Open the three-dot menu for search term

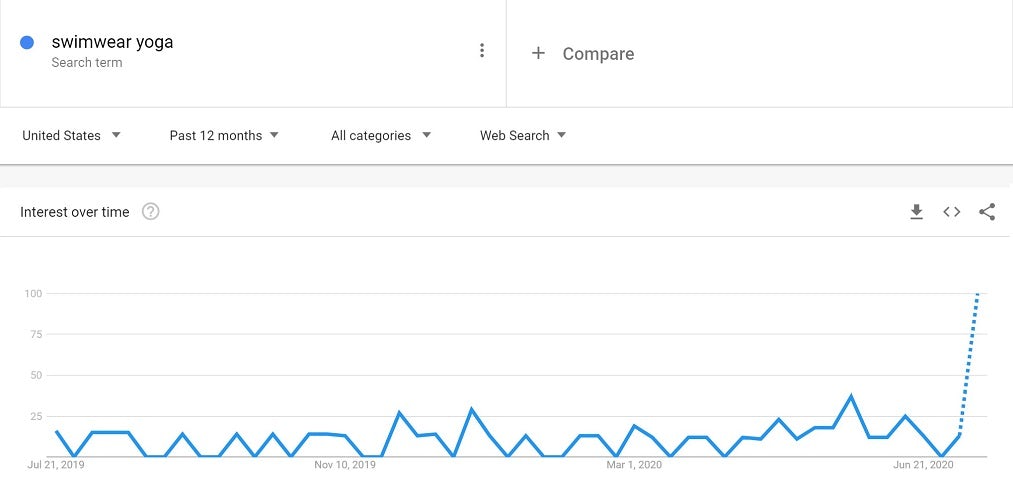[x=482, y=51]
